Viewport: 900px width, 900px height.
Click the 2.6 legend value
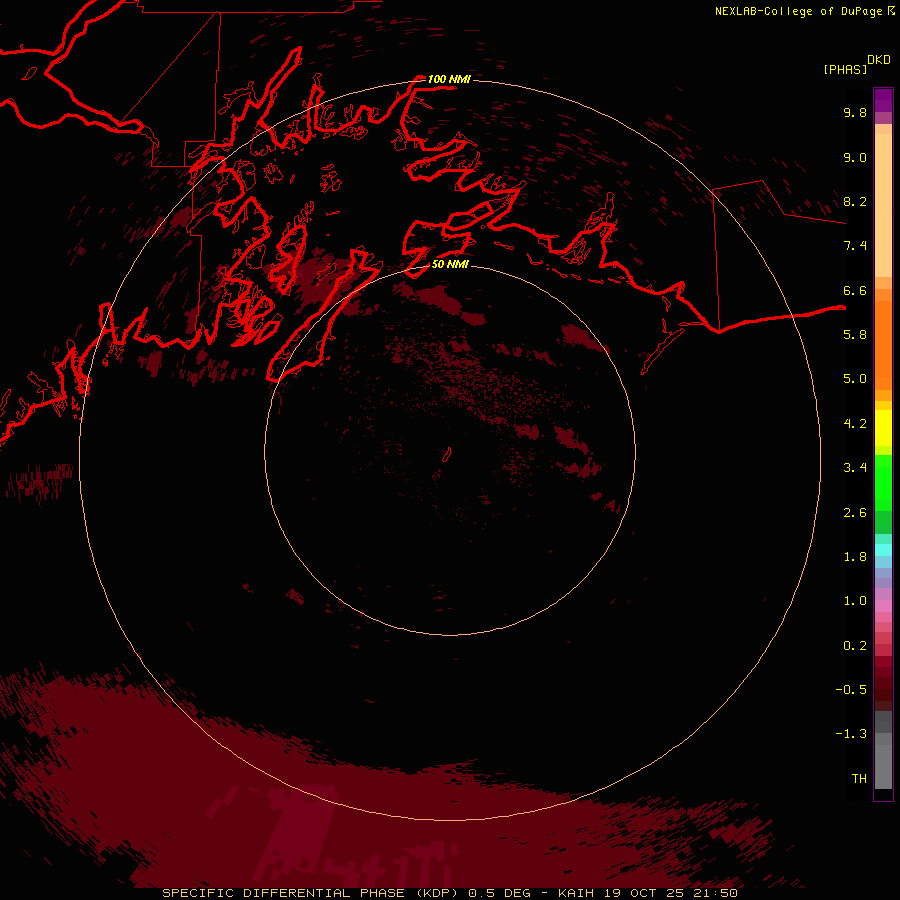[x=855, y=513]
